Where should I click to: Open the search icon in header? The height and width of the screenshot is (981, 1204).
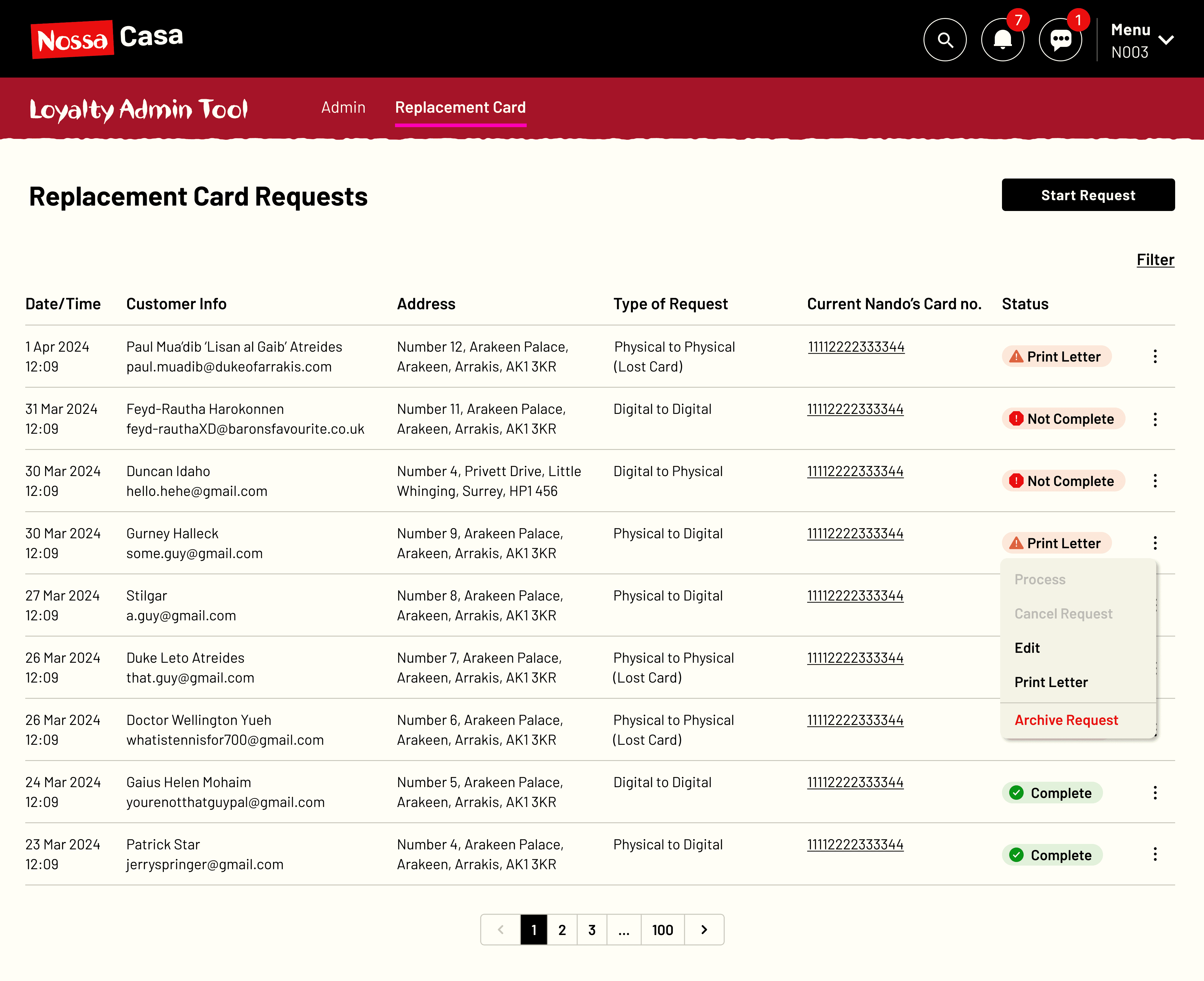[x=945, y=40]
